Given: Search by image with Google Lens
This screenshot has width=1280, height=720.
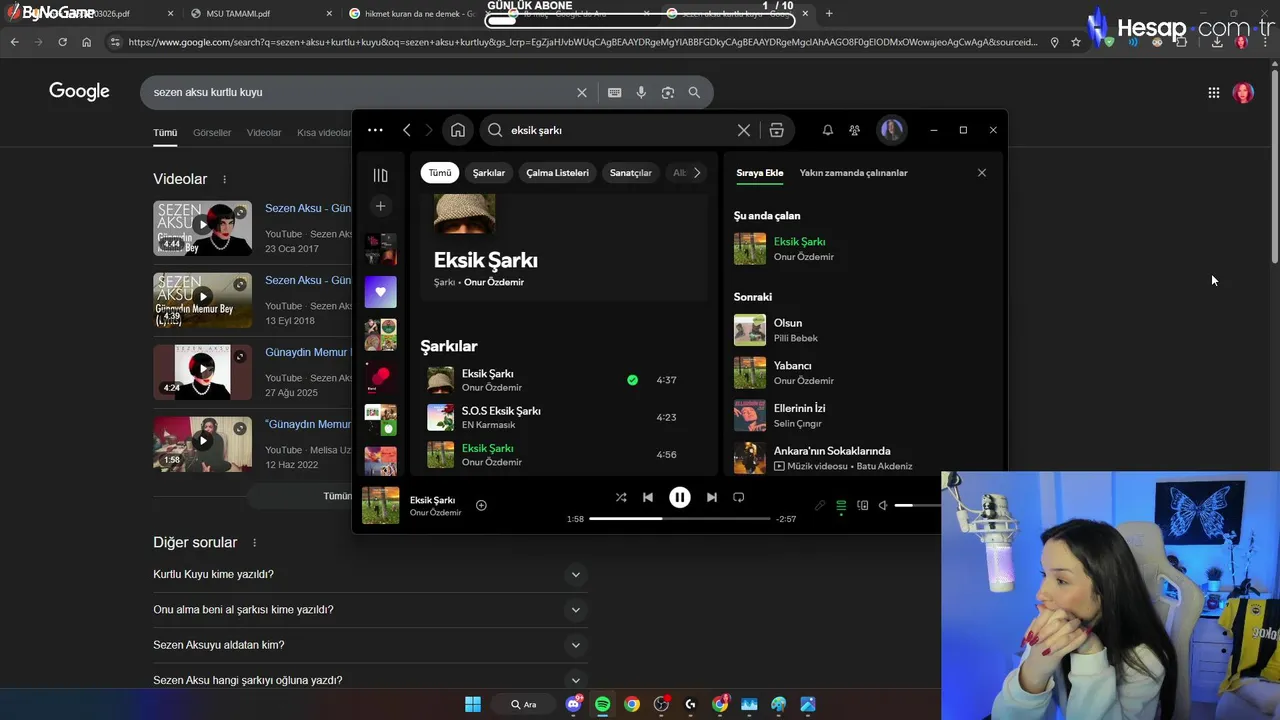Looking at the screenshot, I should [x=668, y=92].
